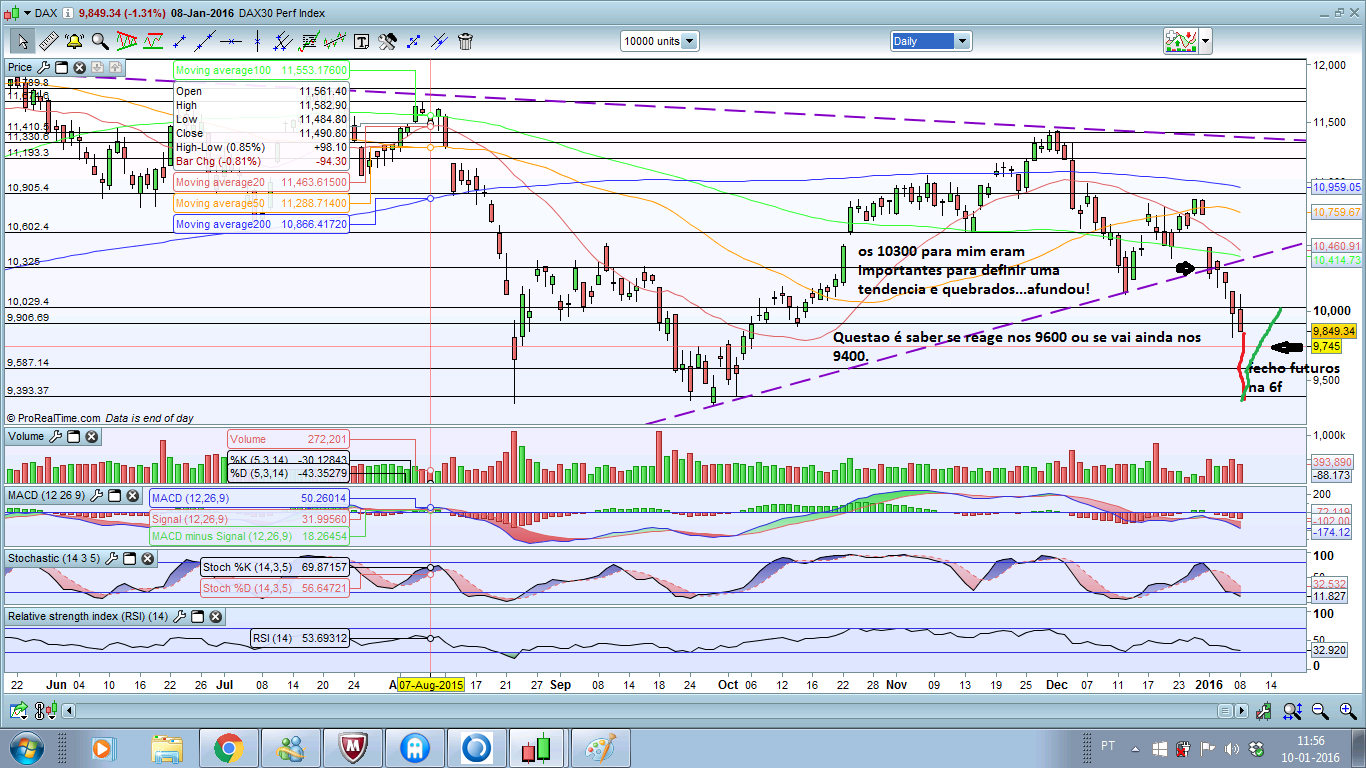Click the Moving average100 value label
The width and height of the screenshot is (1366, 768).
point(261,70)
